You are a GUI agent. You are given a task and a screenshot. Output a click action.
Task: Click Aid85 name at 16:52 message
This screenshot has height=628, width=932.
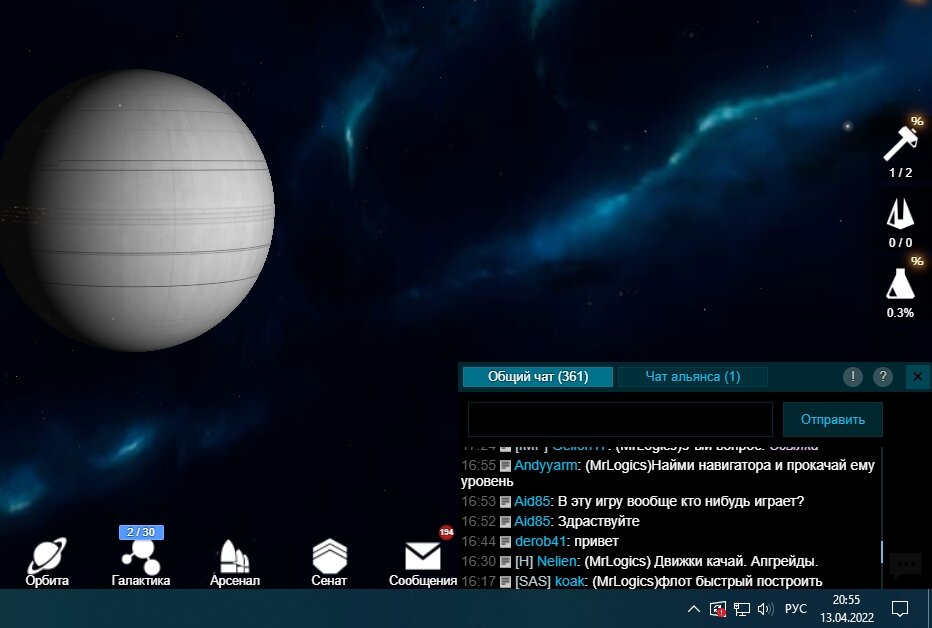tap(532, 521)
